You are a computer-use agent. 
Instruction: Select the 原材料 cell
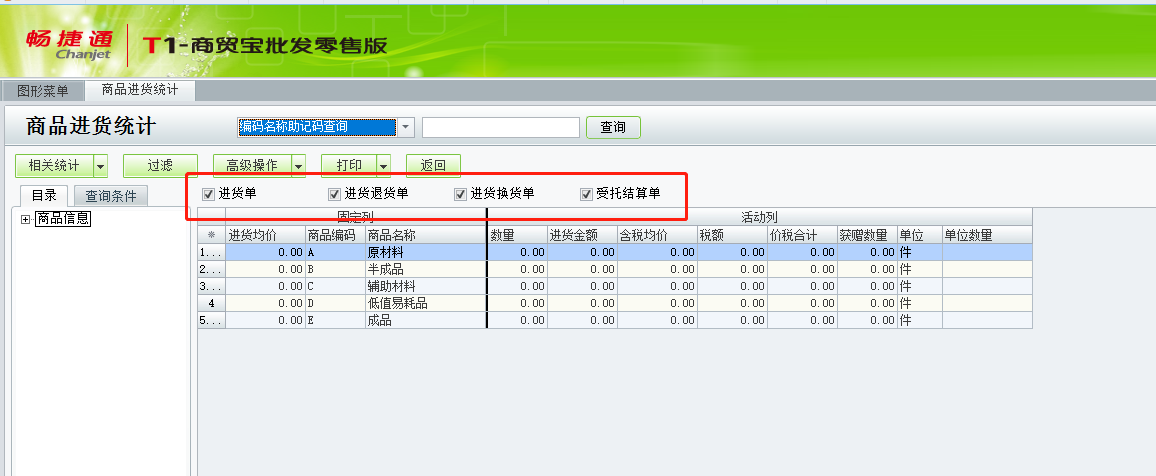425,252
